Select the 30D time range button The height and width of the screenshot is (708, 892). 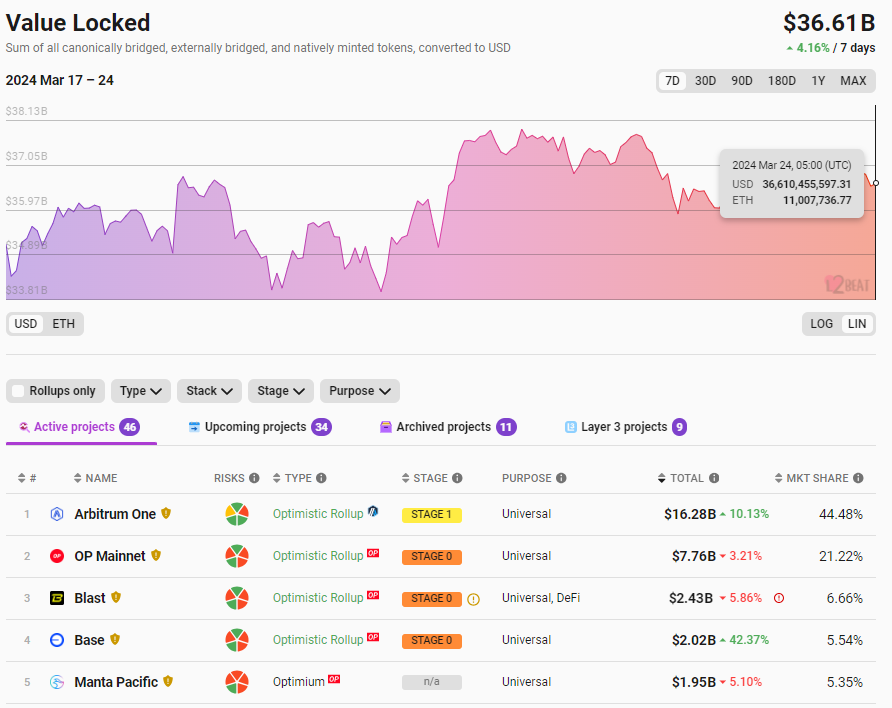tap(706, 81)
